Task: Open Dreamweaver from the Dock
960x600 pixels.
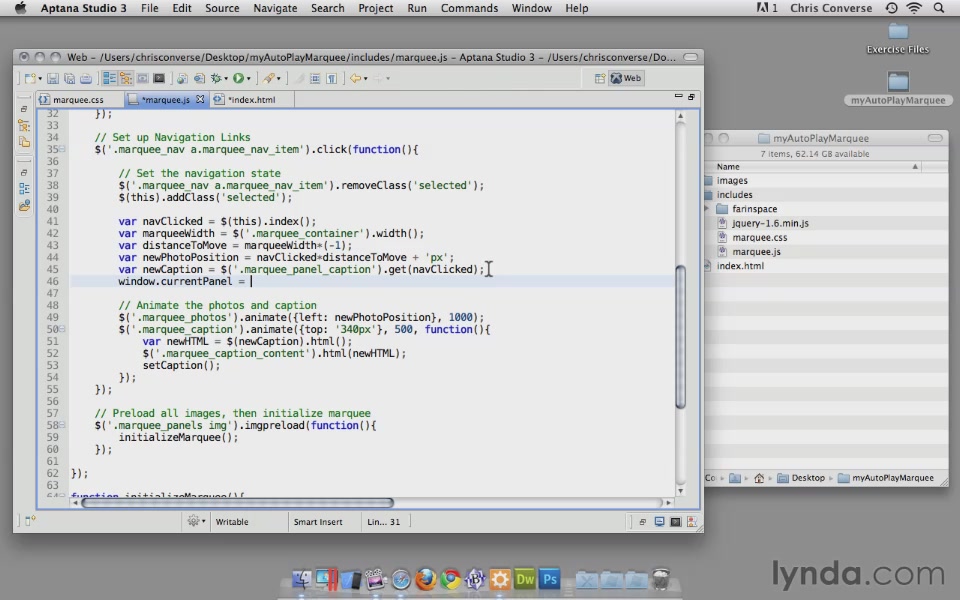Action: pos(525,579)
